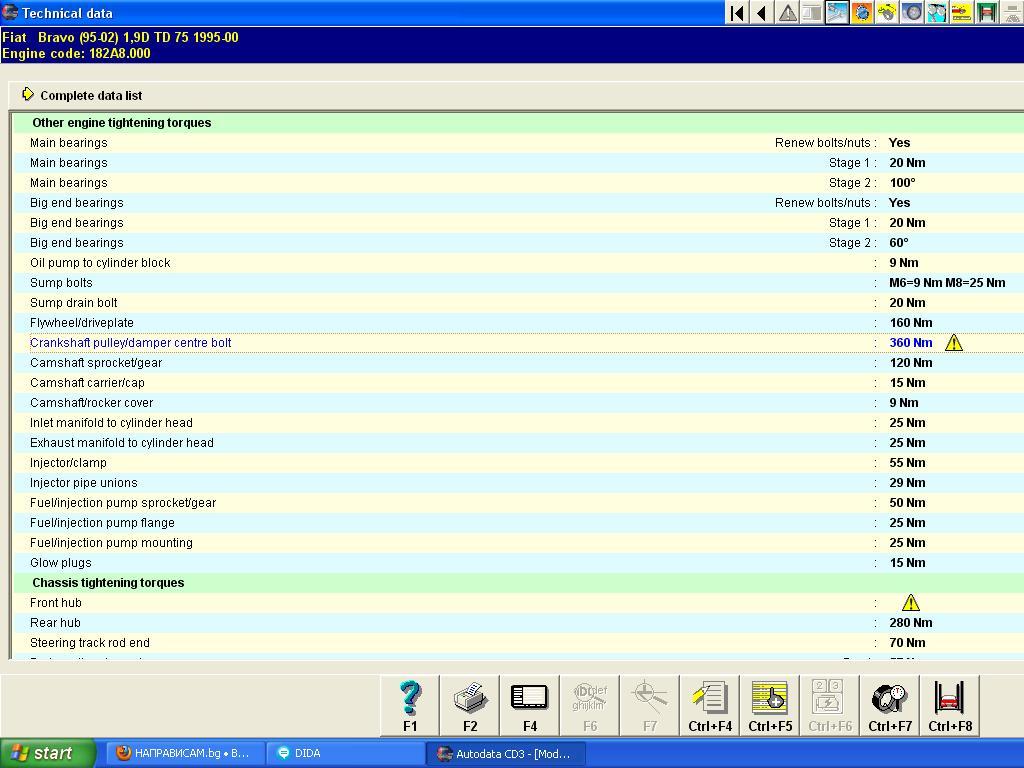The image size is (1024, 768).
Task: Switch to the DIDA taskbar window
Action: (347, 754)
